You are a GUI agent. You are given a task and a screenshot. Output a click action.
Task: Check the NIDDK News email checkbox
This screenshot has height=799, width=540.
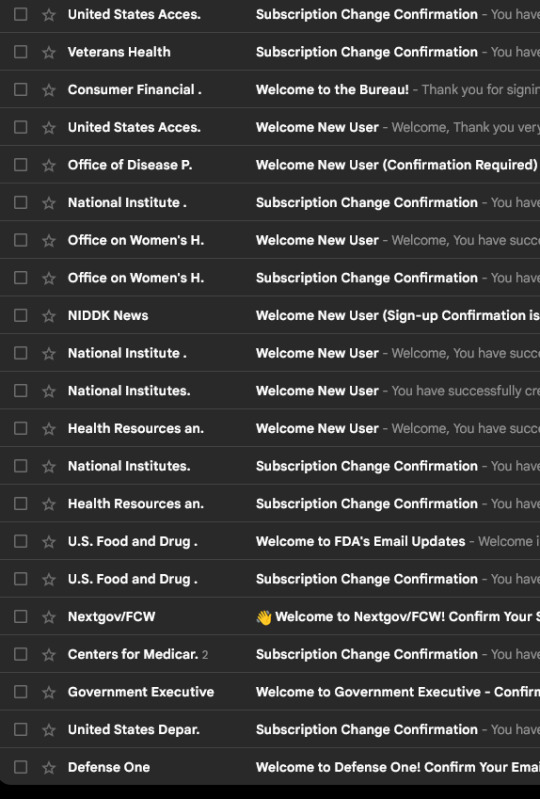click(x=20, y=315)
